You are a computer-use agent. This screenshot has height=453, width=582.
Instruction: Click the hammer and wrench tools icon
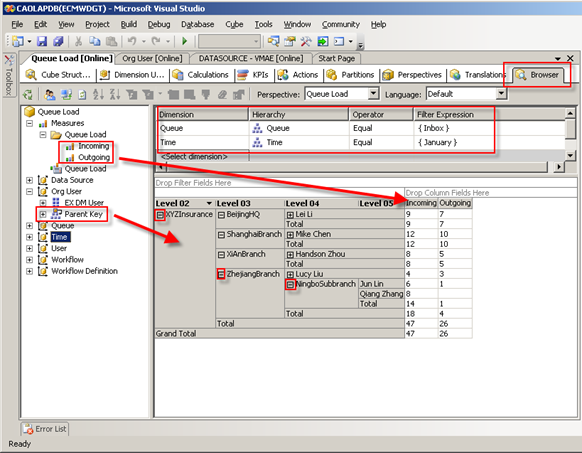[306, 41]
